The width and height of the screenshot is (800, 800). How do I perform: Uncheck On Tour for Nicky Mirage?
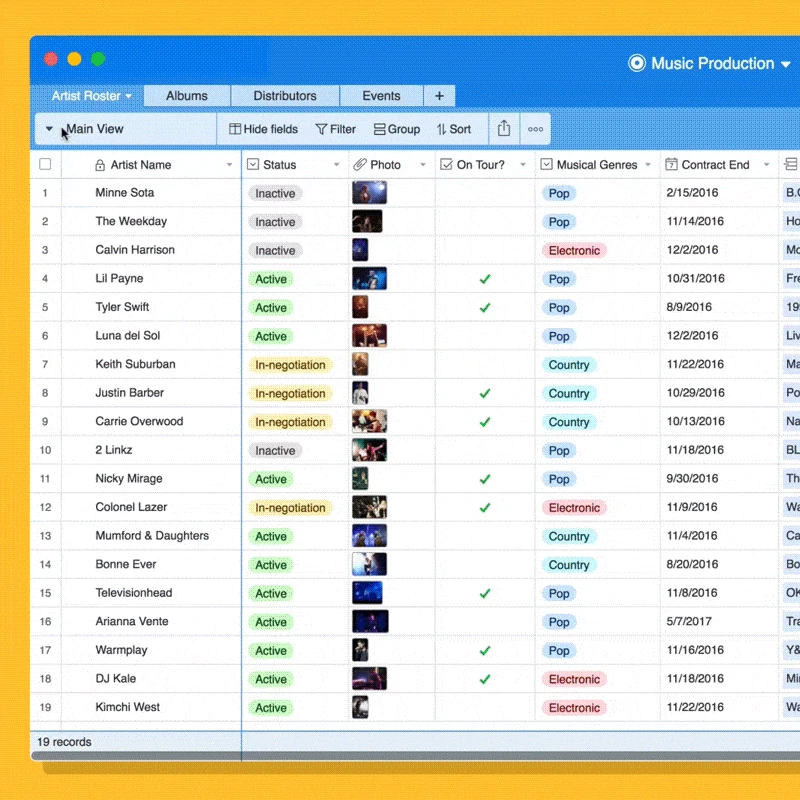tap(485, 479)
